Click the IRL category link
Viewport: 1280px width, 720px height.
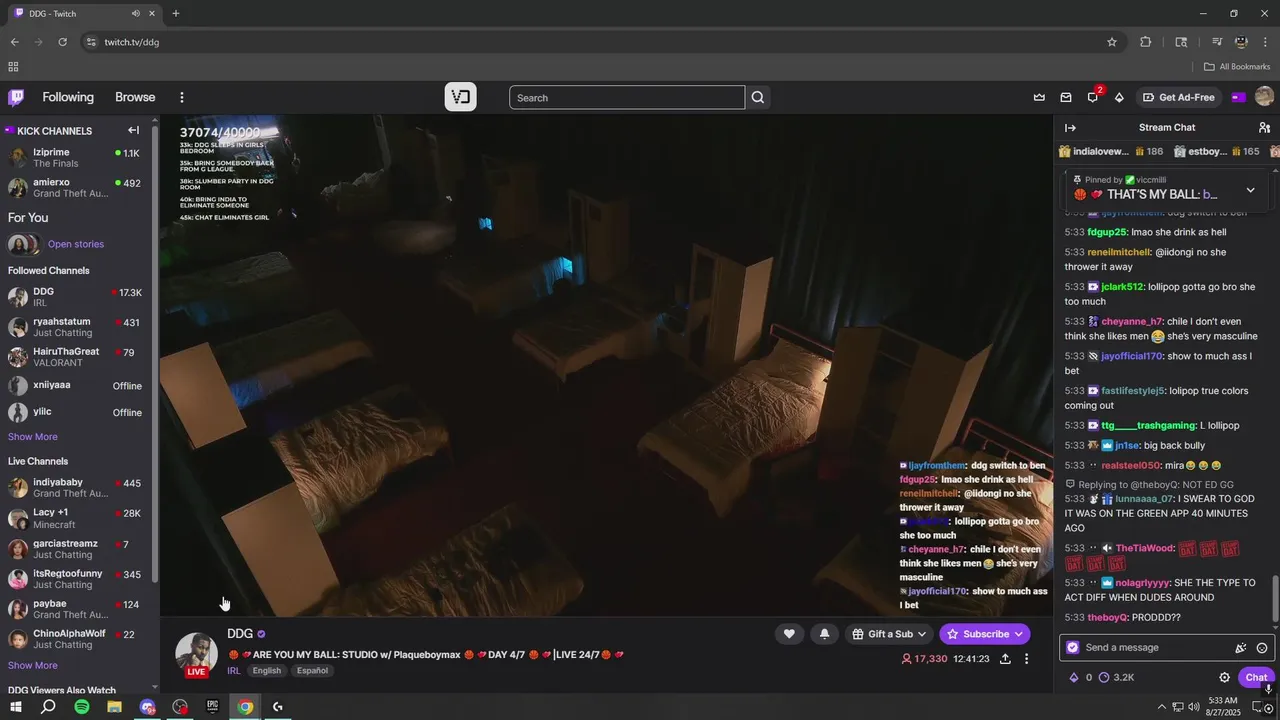[233, 670]
